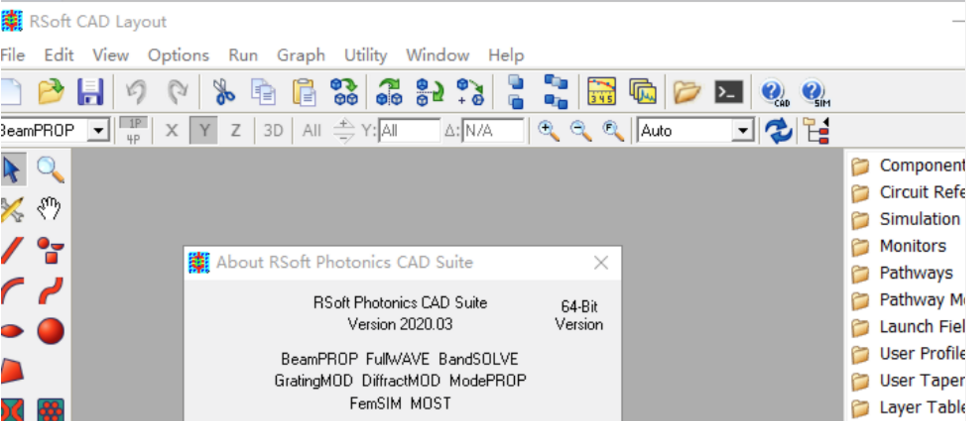Click the duplicate cubes icon

pyautogui.click(x=344, y=92)
